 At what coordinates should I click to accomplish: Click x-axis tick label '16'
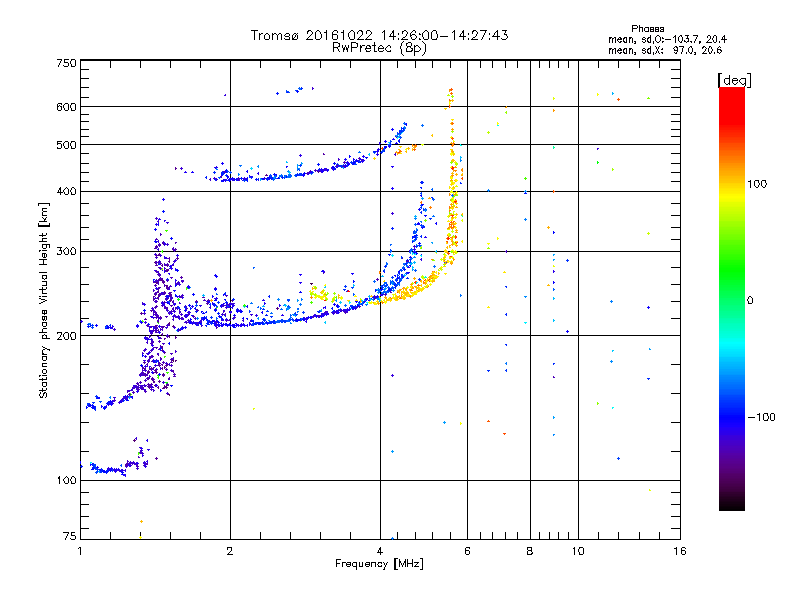tap(680, 551)
